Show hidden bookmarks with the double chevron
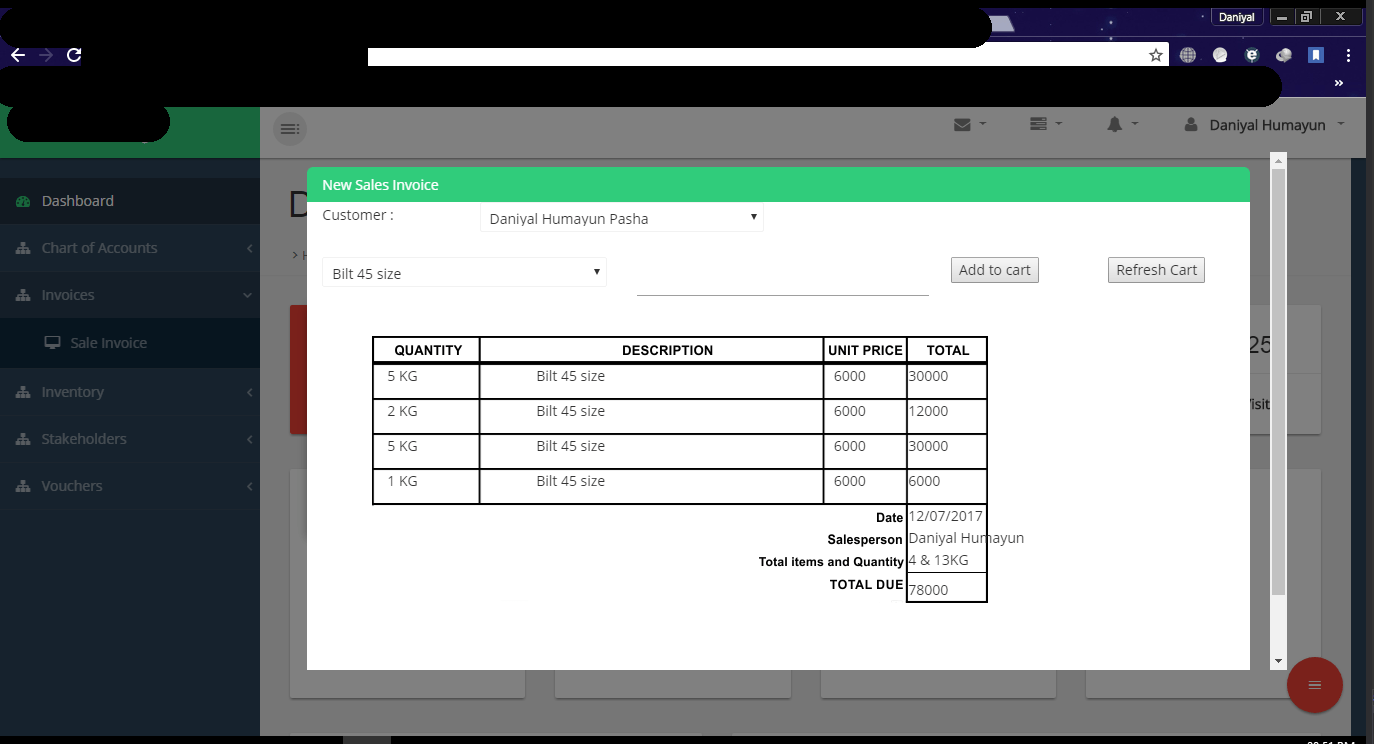The height and width of the screenshot is (744, 1374). point(1339,83)
